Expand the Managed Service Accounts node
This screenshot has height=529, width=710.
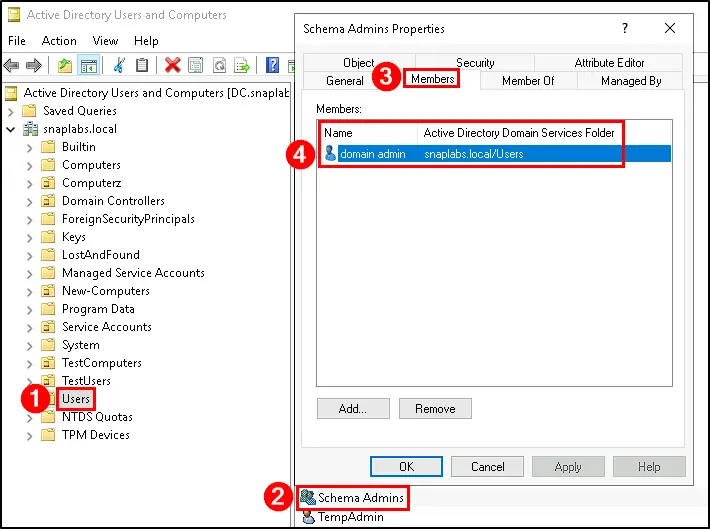(29, 274)
